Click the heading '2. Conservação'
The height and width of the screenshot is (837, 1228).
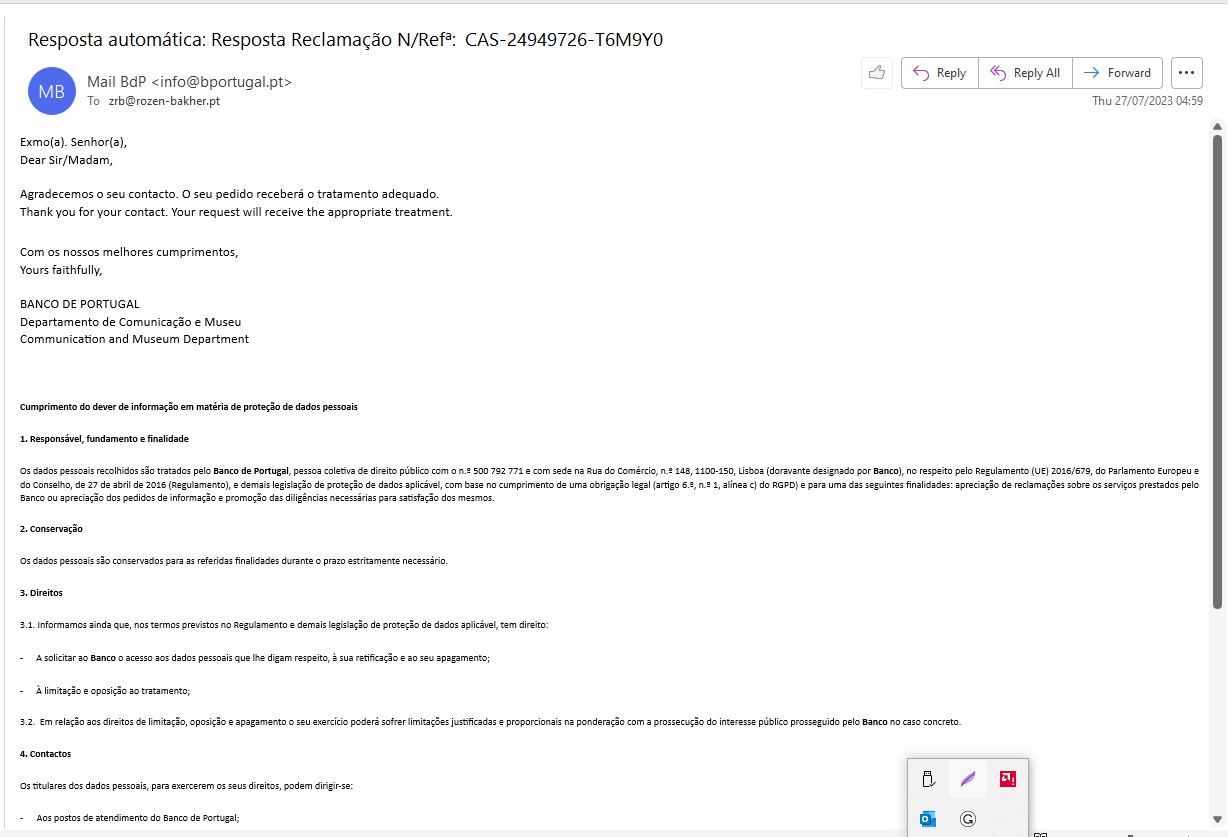tap(51, 528)
